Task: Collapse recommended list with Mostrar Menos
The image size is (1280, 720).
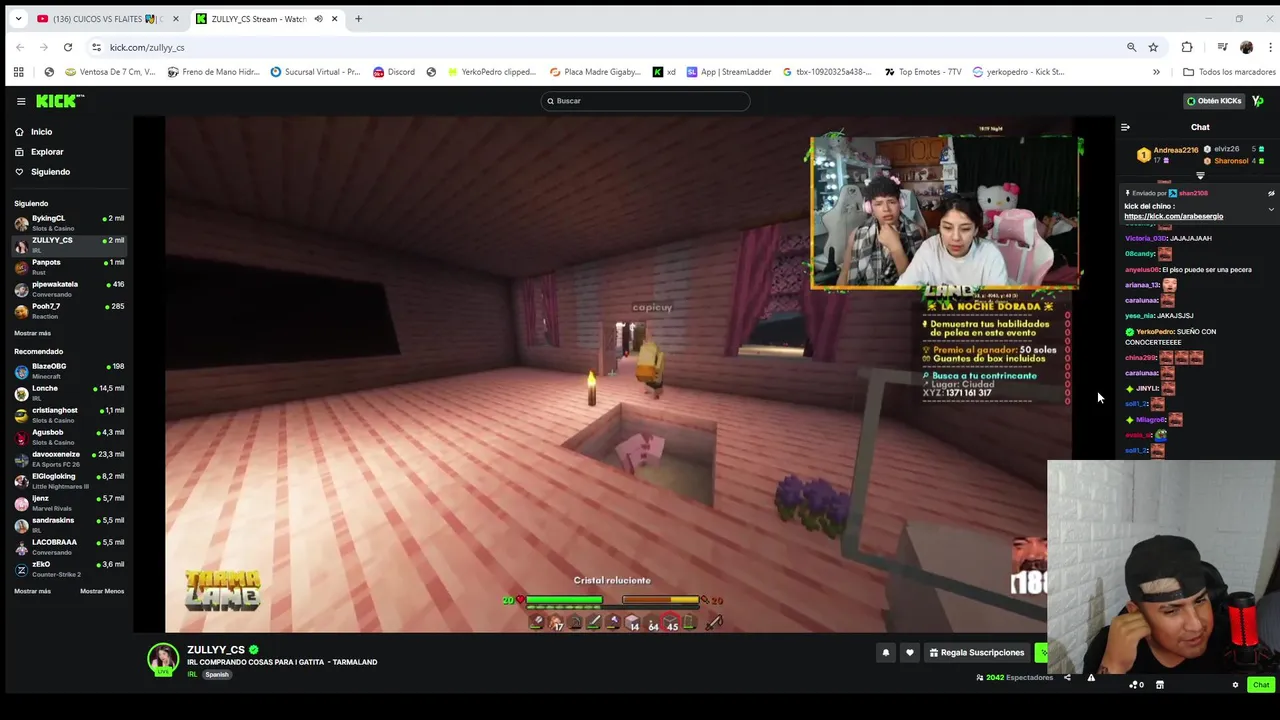Action: pyautogui.click(x=102, y=591)
